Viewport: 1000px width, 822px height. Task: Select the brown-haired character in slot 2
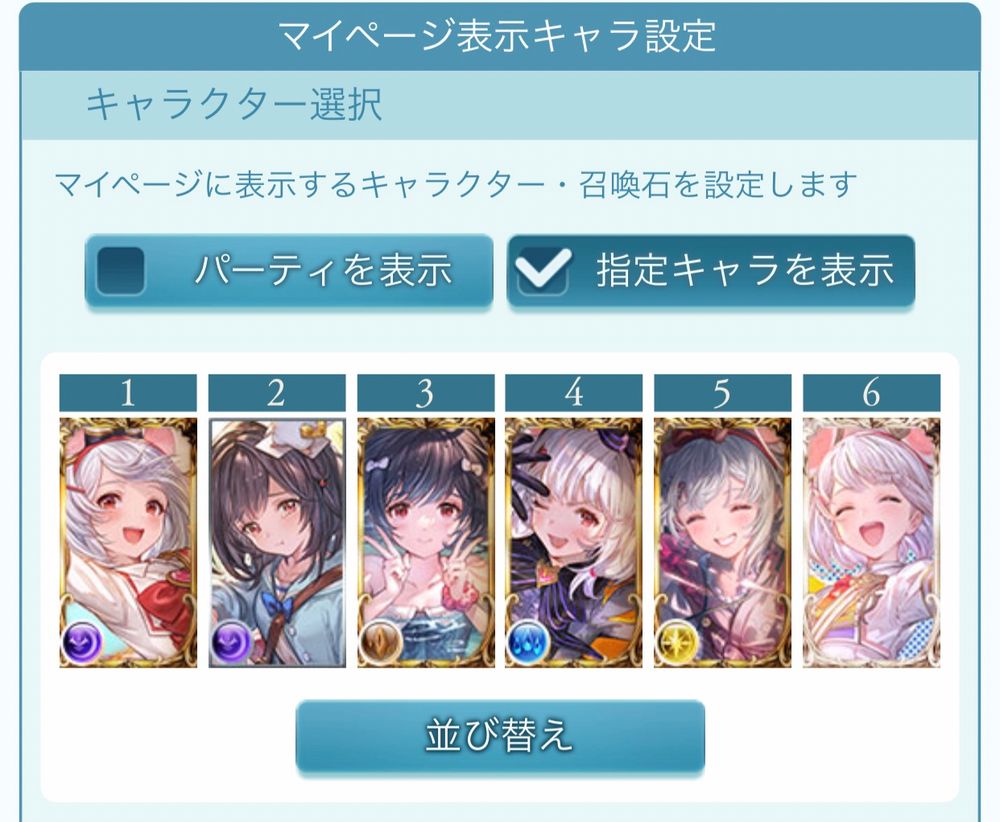[277, 543]
